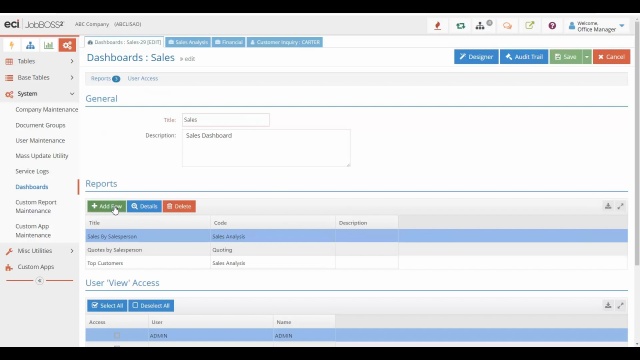
Task: Open Custom Report Maintenance in sidebar
Action: point(36,207)
